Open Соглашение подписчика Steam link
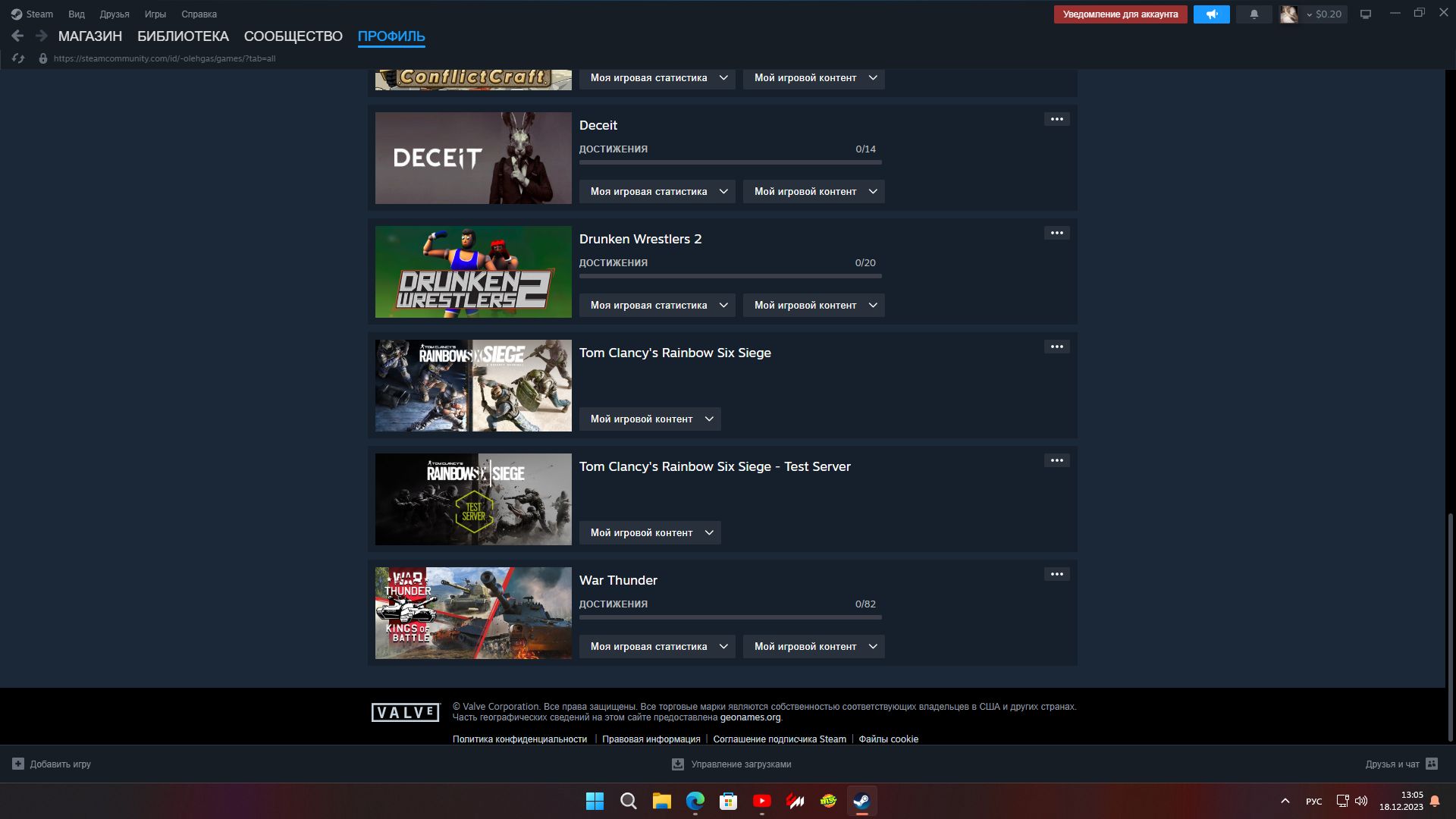The height and width of the screenshot is (819, 1456). tap(780, 739)
